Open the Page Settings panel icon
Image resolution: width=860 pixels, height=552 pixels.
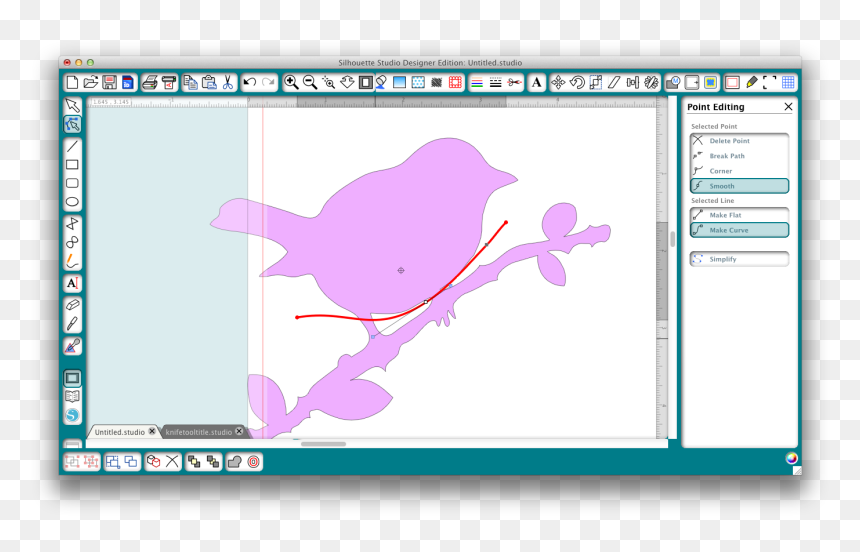732,83
